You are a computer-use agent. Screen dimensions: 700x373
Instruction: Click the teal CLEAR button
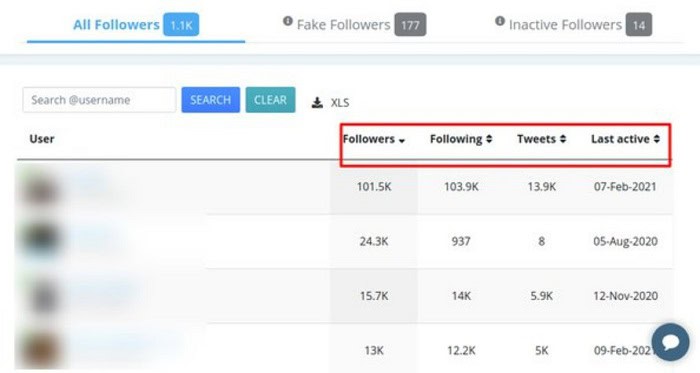click(x=271, y=99)
